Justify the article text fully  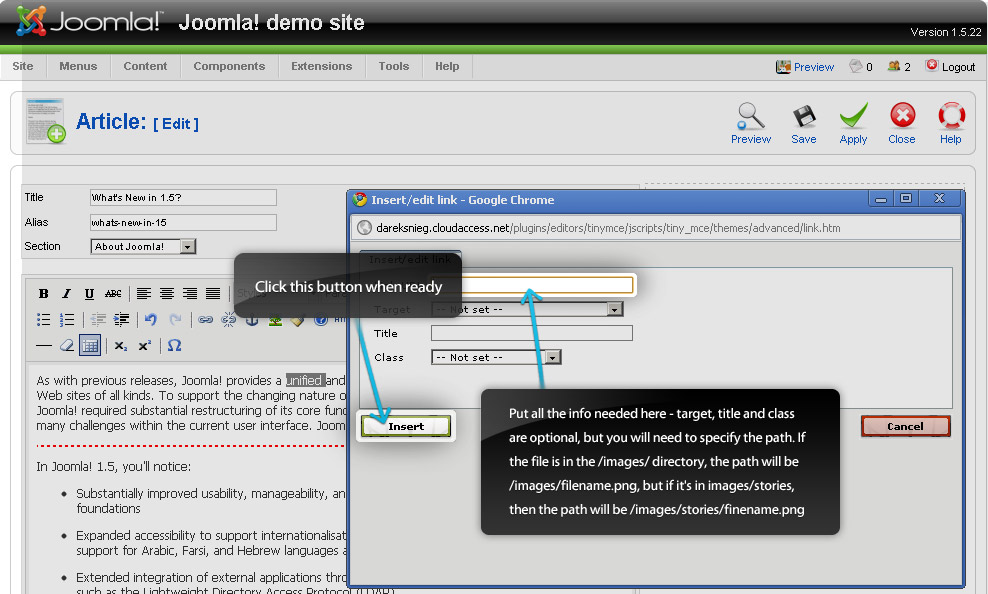point(213,294)
